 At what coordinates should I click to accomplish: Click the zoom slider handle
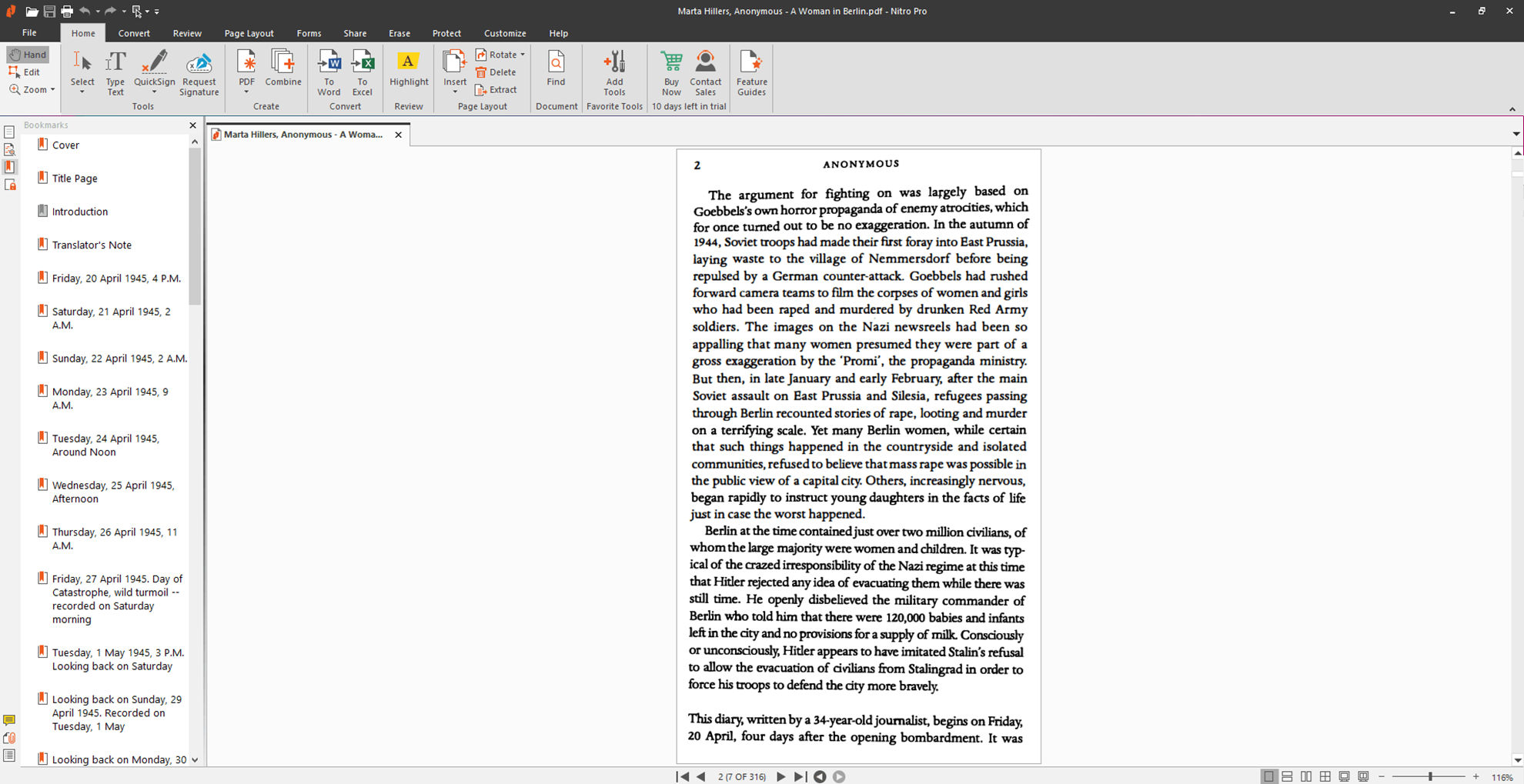1430,777
